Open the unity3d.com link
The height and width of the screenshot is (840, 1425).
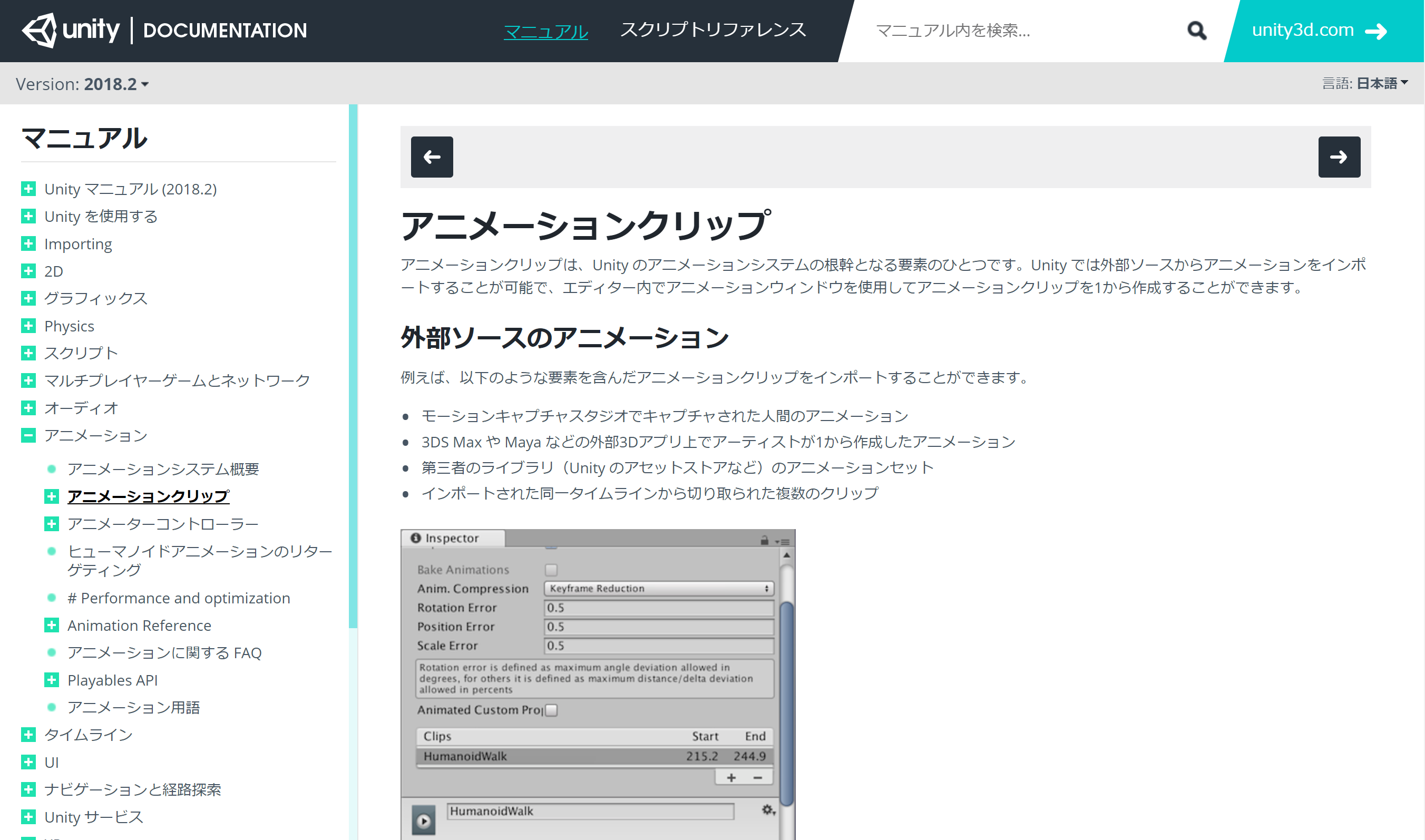[1319, 30]
